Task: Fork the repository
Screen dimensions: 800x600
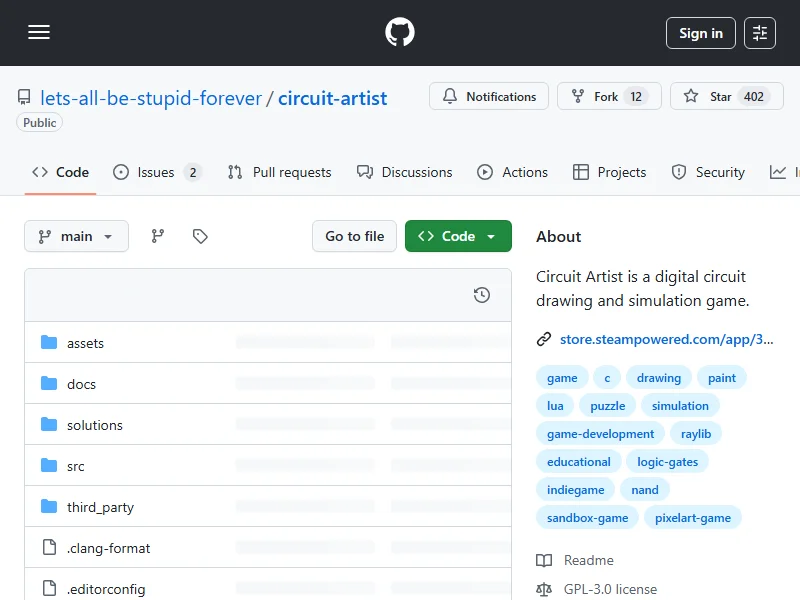Action: click(608, 97)
